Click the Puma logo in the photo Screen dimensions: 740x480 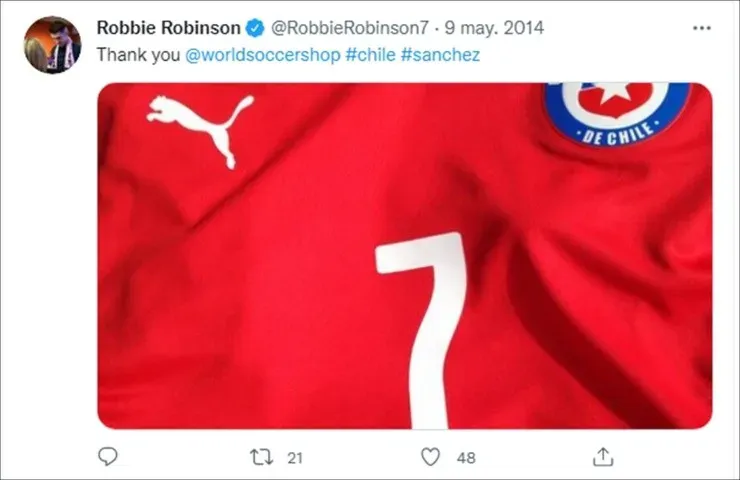click(x=200, y=129)
